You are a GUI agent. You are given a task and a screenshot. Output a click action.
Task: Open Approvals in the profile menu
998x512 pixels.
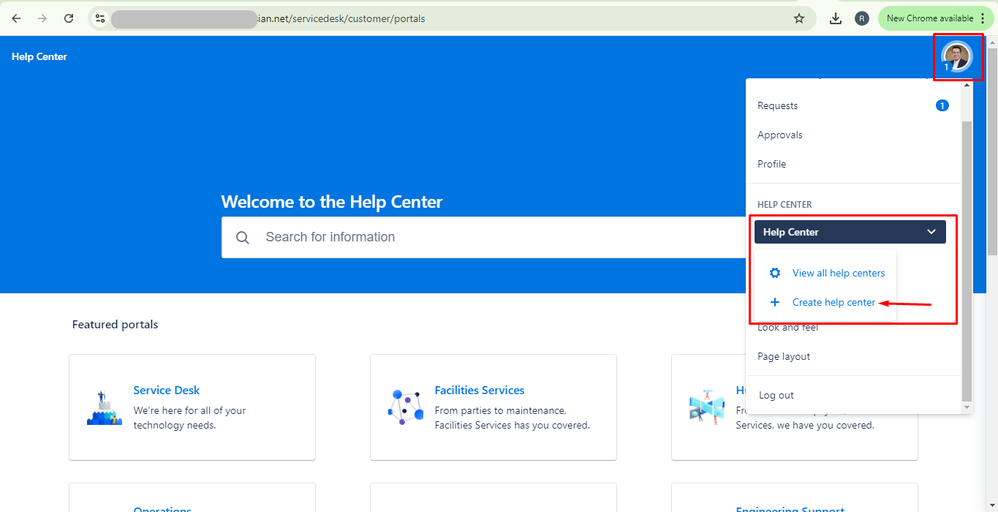tap(780, 135)
